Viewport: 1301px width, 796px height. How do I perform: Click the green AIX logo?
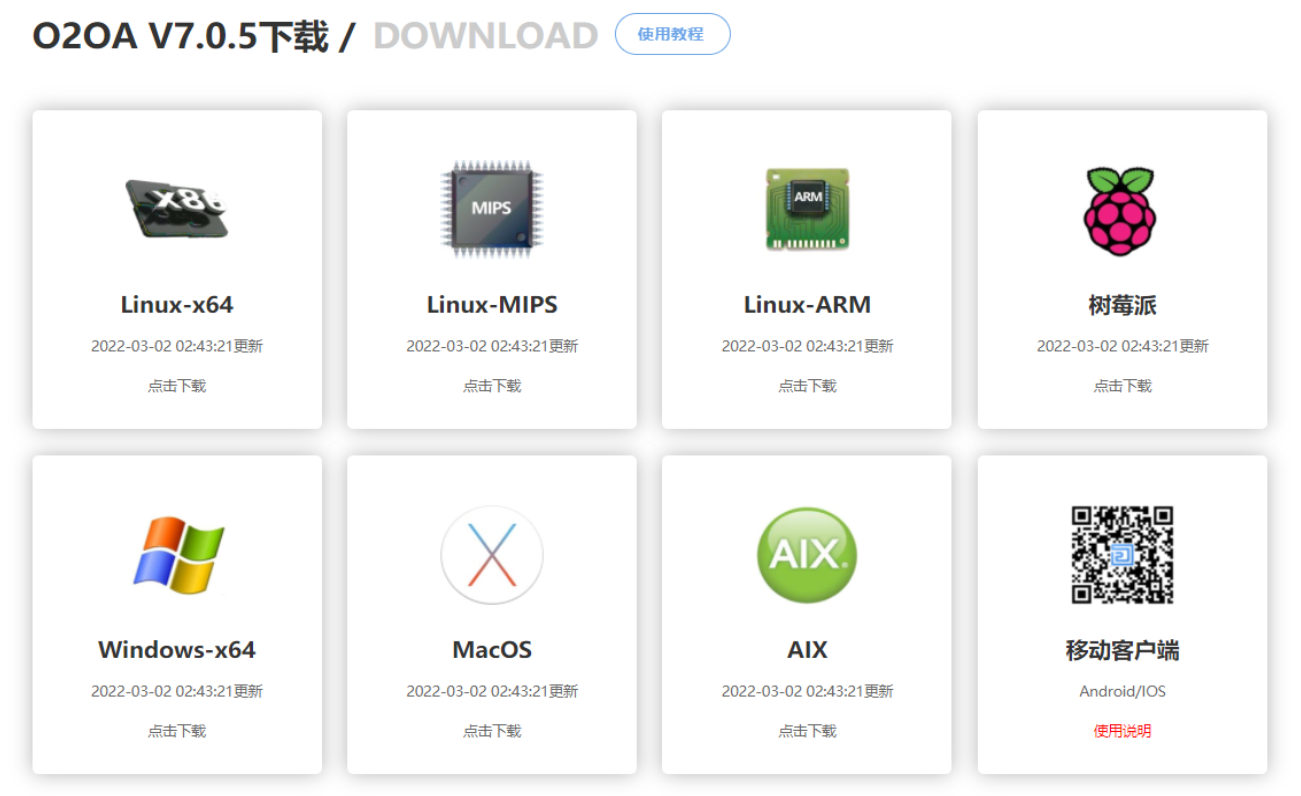[807, 554]
